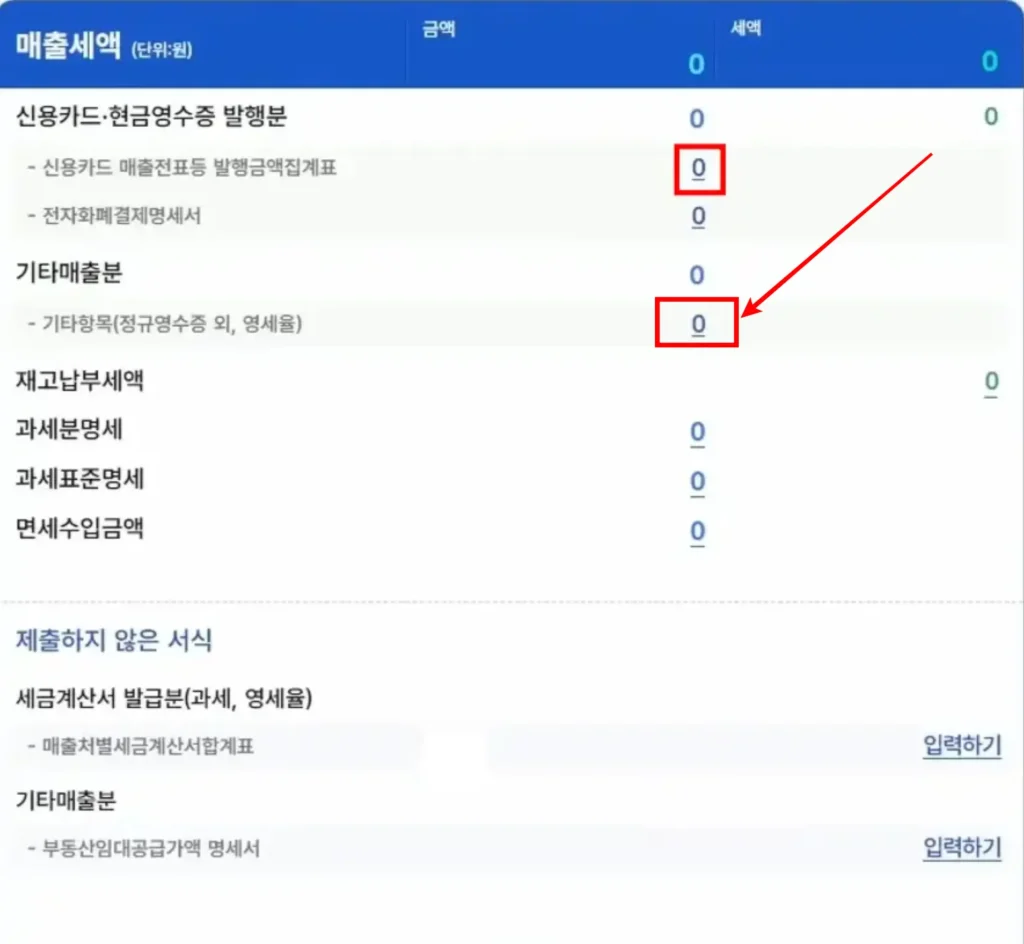This screenshot has width=1024, height=944.
Task: Select the 세액 column header
Action: pyautogui.click(x=747, y=28)
